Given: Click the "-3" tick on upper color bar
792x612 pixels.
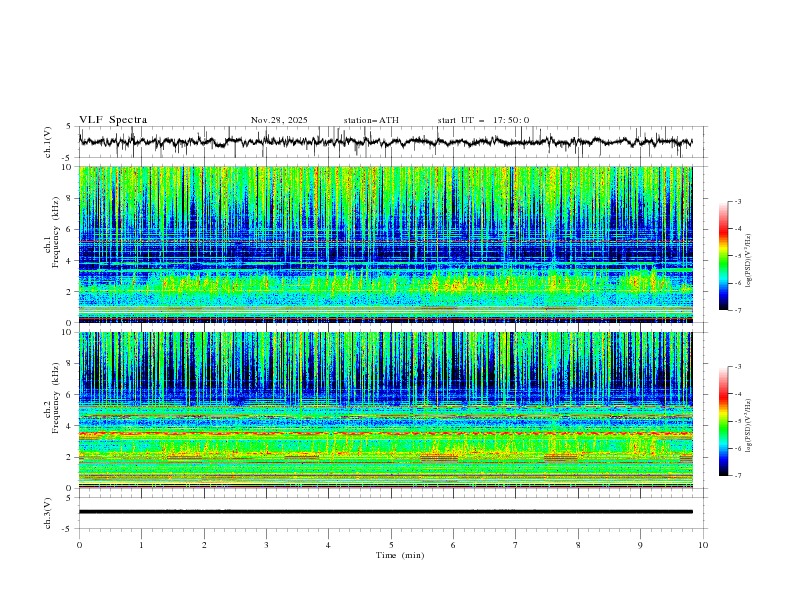Looking at the screenshot, I should (x=738, y=201).
